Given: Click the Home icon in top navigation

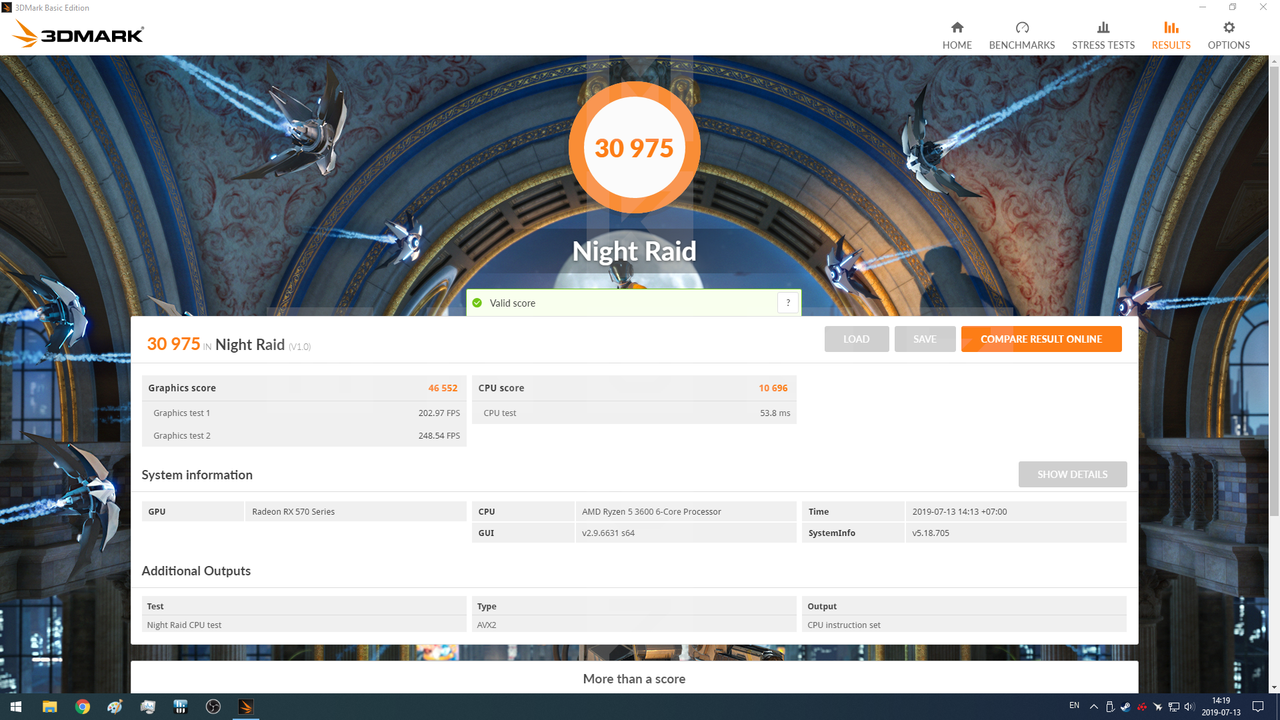Looking at the screenshot, I should tap(957, 35).
